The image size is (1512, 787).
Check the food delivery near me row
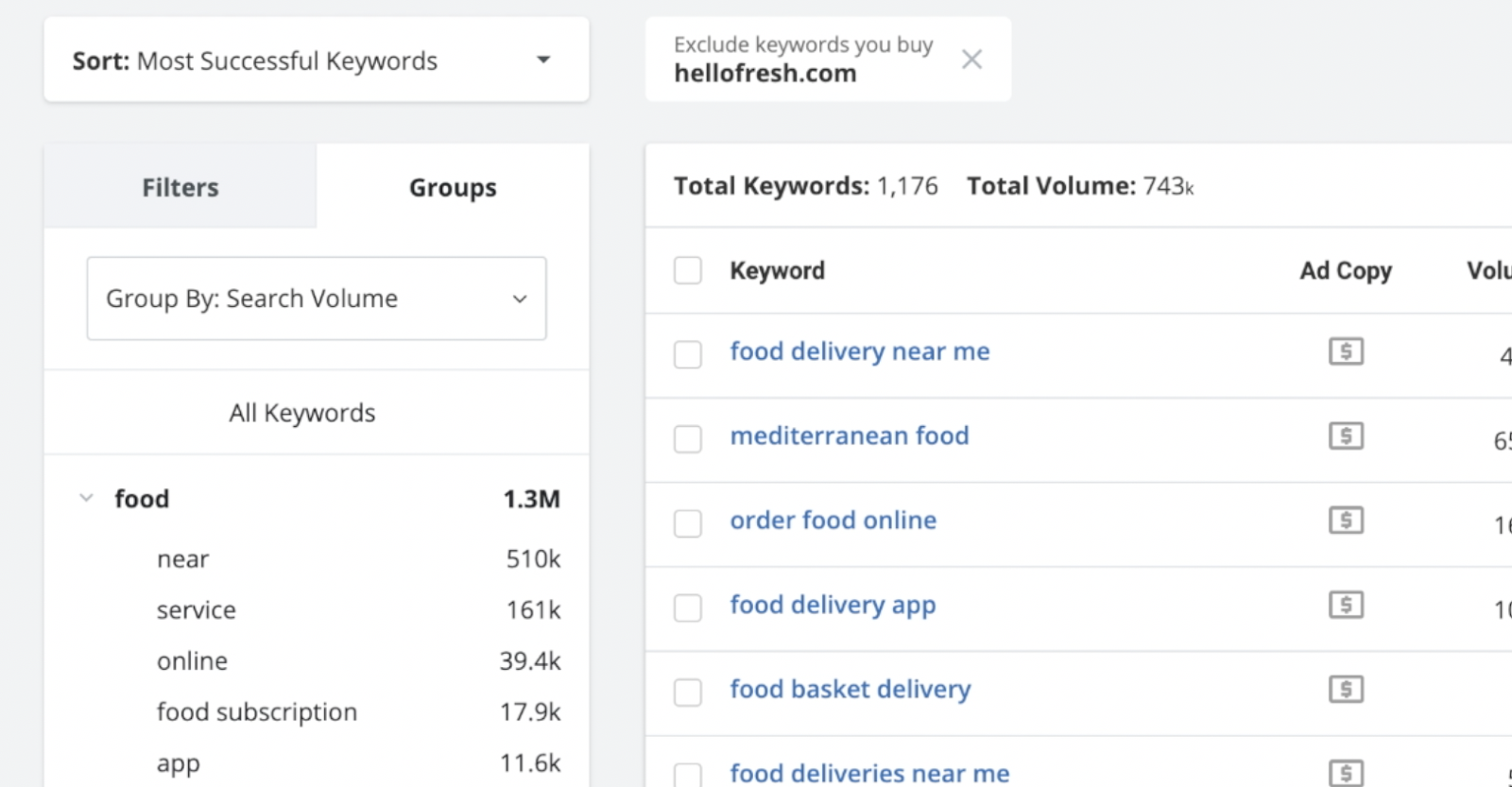point(688,355)
